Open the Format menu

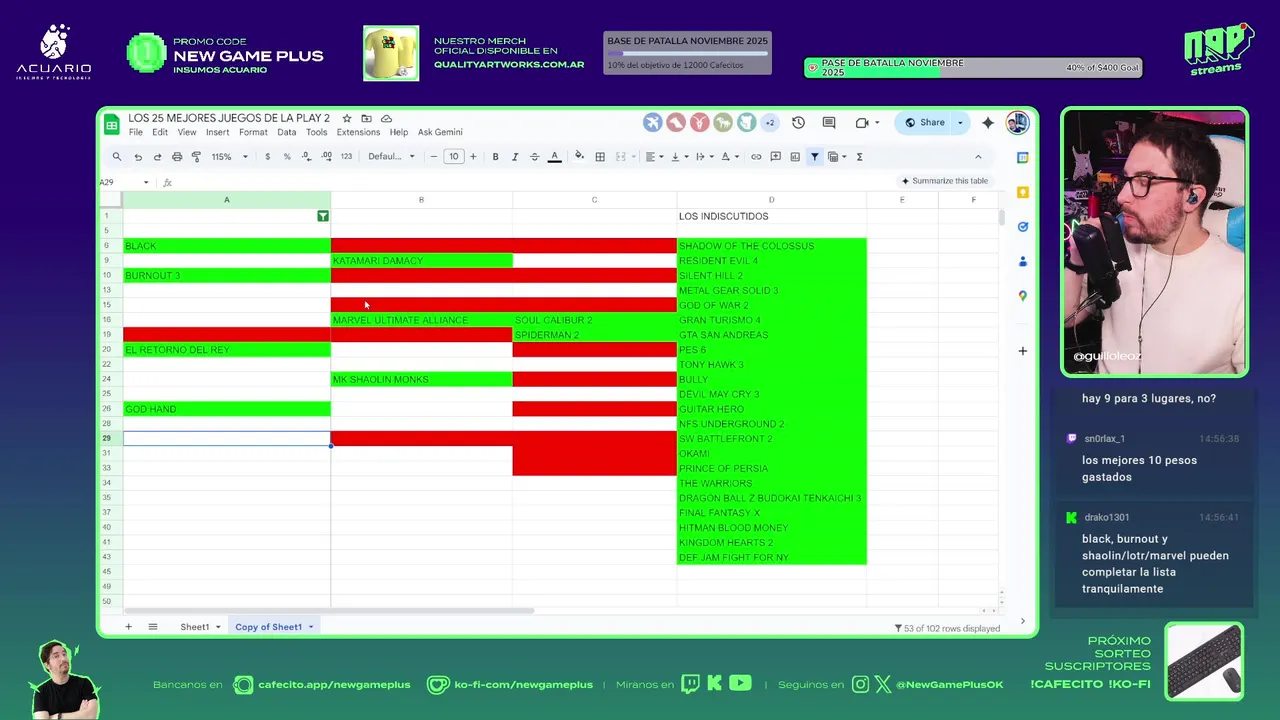[x=253, y=132]
